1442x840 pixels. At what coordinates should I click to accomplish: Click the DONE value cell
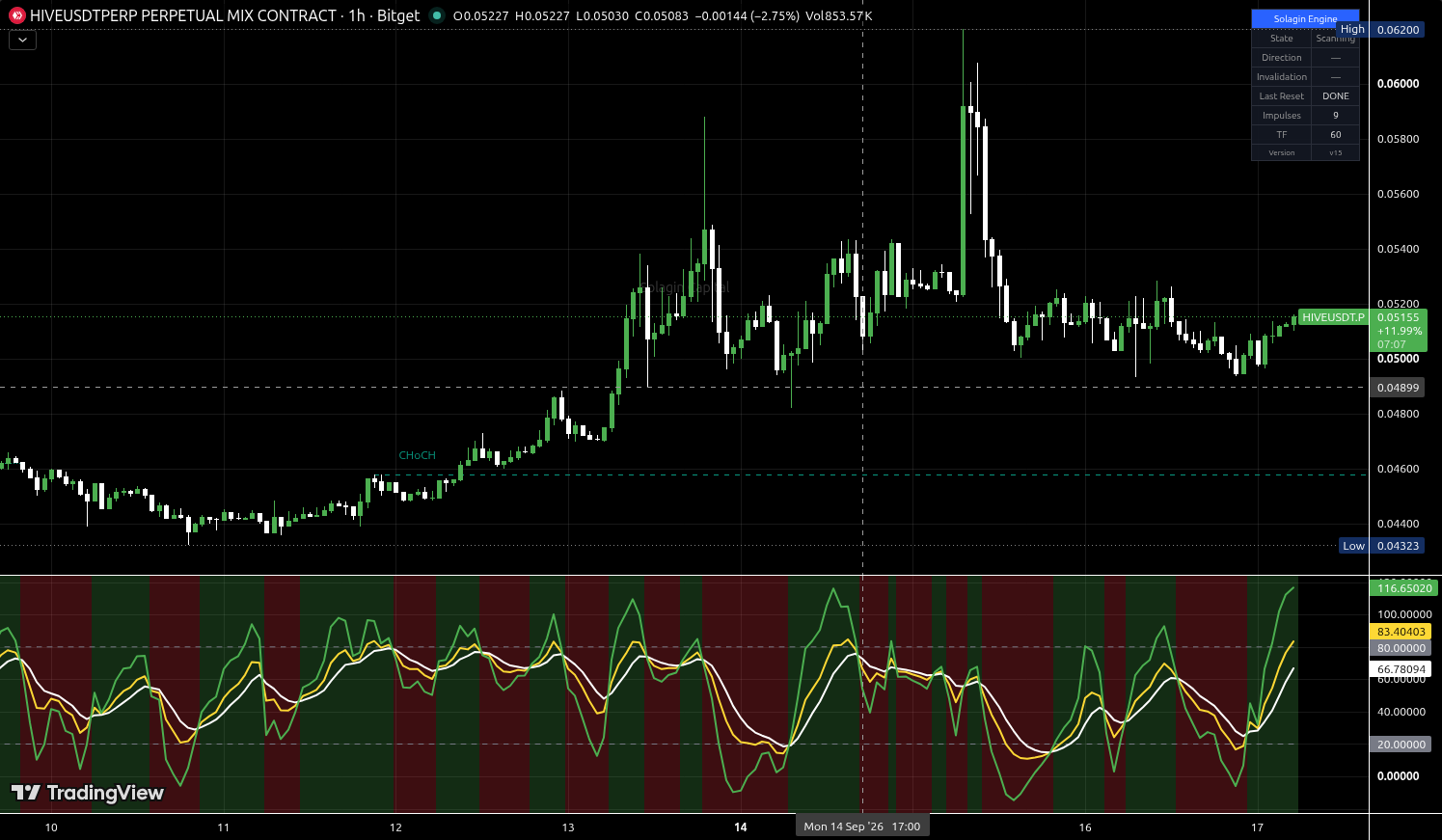coord(1336,96)
